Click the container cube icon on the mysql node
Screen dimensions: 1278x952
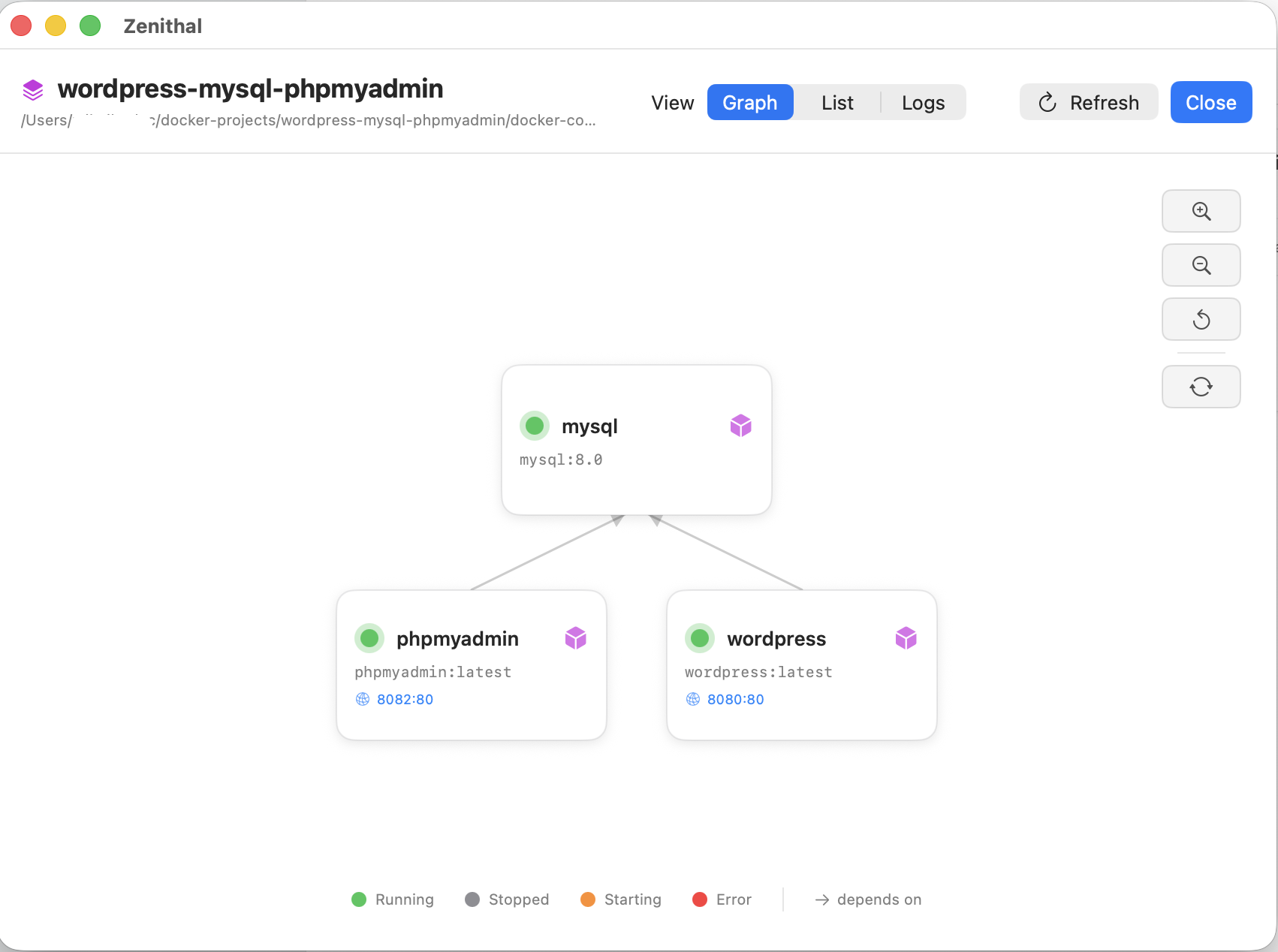(740, 425)
